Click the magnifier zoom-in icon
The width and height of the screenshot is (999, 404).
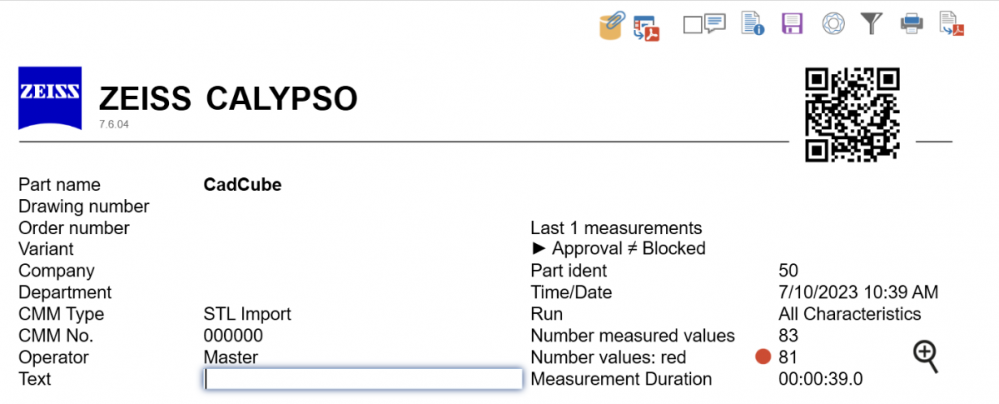pos(925,355)
